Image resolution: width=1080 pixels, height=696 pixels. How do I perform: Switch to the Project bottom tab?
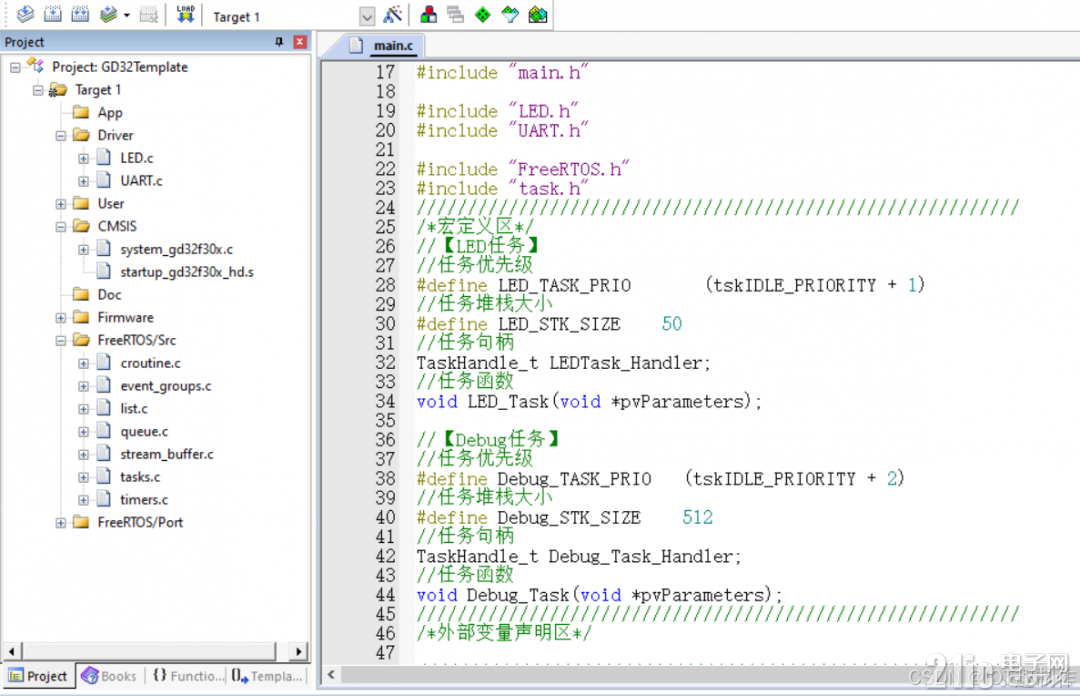click(x=39, y=676)
